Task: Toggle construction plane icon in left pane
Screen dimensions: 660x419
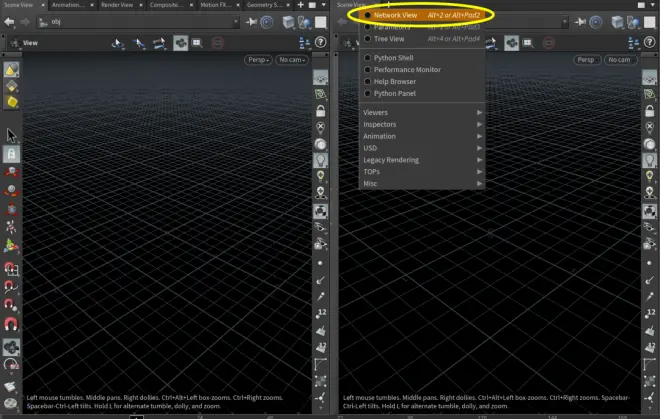Action: [321, 94]
